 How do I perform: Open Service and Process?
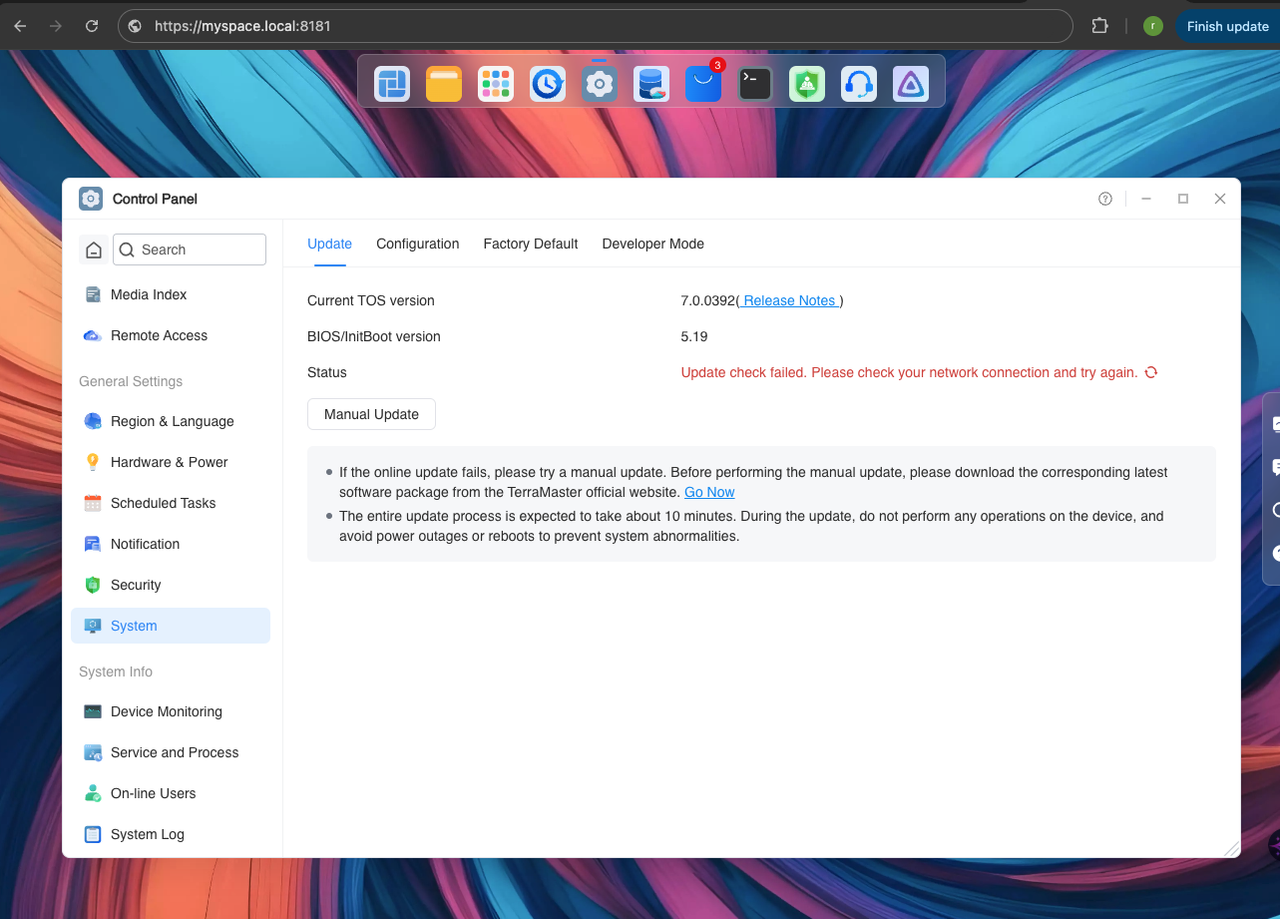point(170,753)
